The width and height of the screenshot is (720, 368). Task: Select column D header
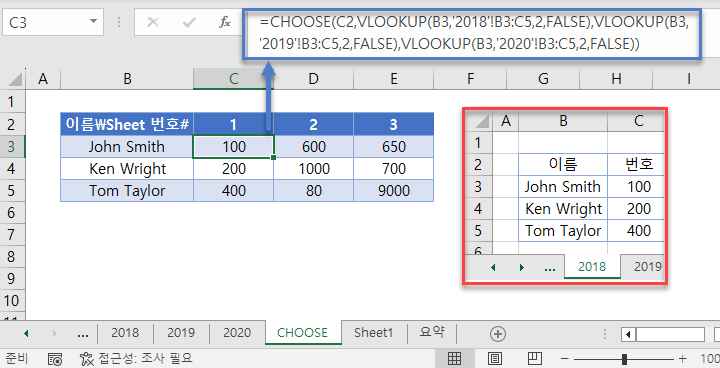coord(313,79)
